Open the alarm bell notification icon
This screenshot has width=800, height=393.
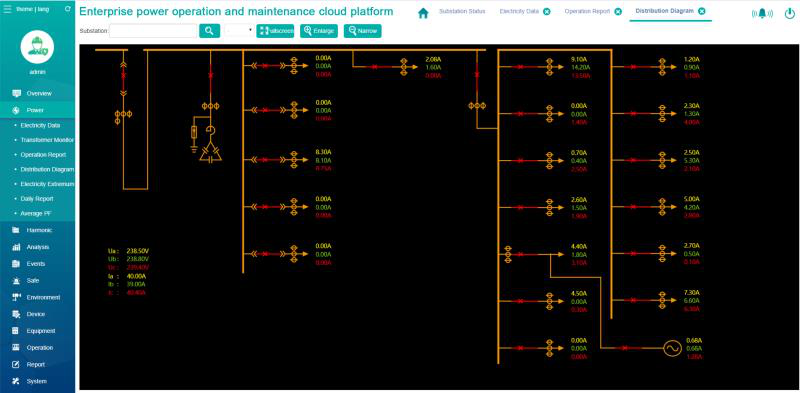coord(762,13)
